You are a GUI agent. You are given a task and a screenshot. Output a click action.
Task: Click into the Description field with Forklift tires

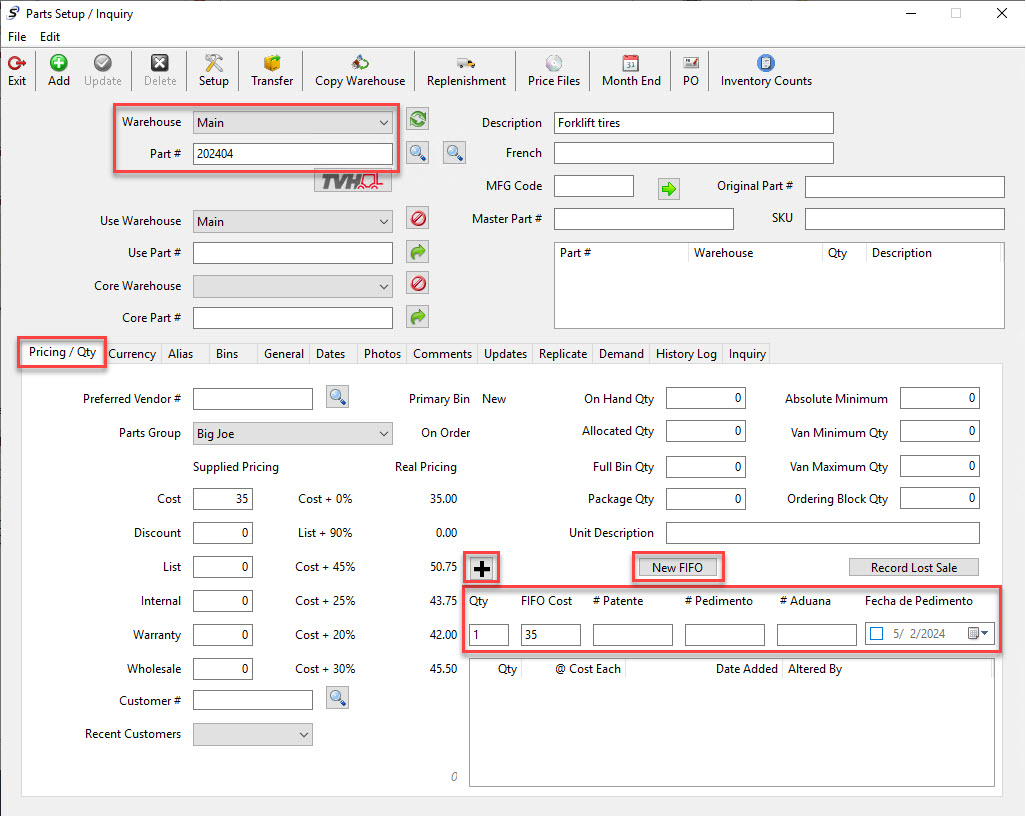point(694,123)
